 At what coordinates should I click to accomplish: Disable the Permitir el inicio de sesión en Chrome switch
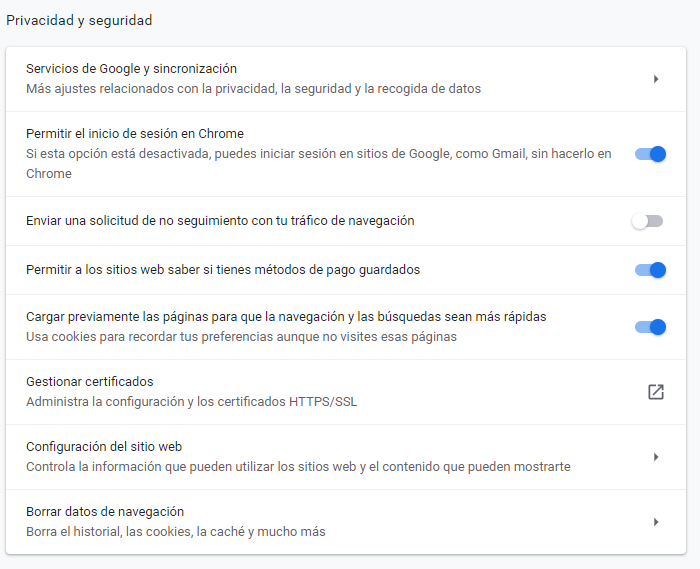tap(650, 154)
